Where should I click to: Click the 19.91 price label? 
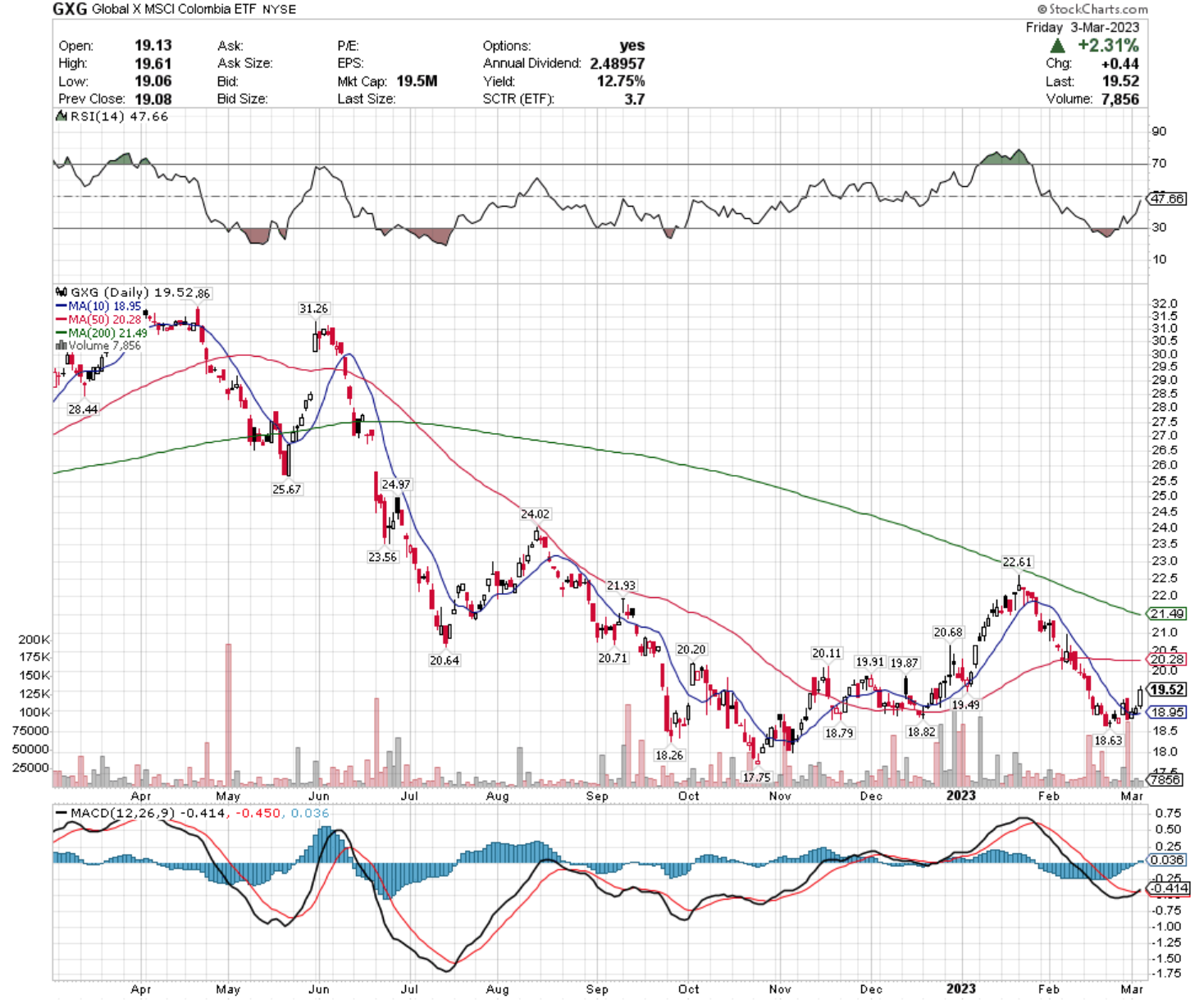870,662
